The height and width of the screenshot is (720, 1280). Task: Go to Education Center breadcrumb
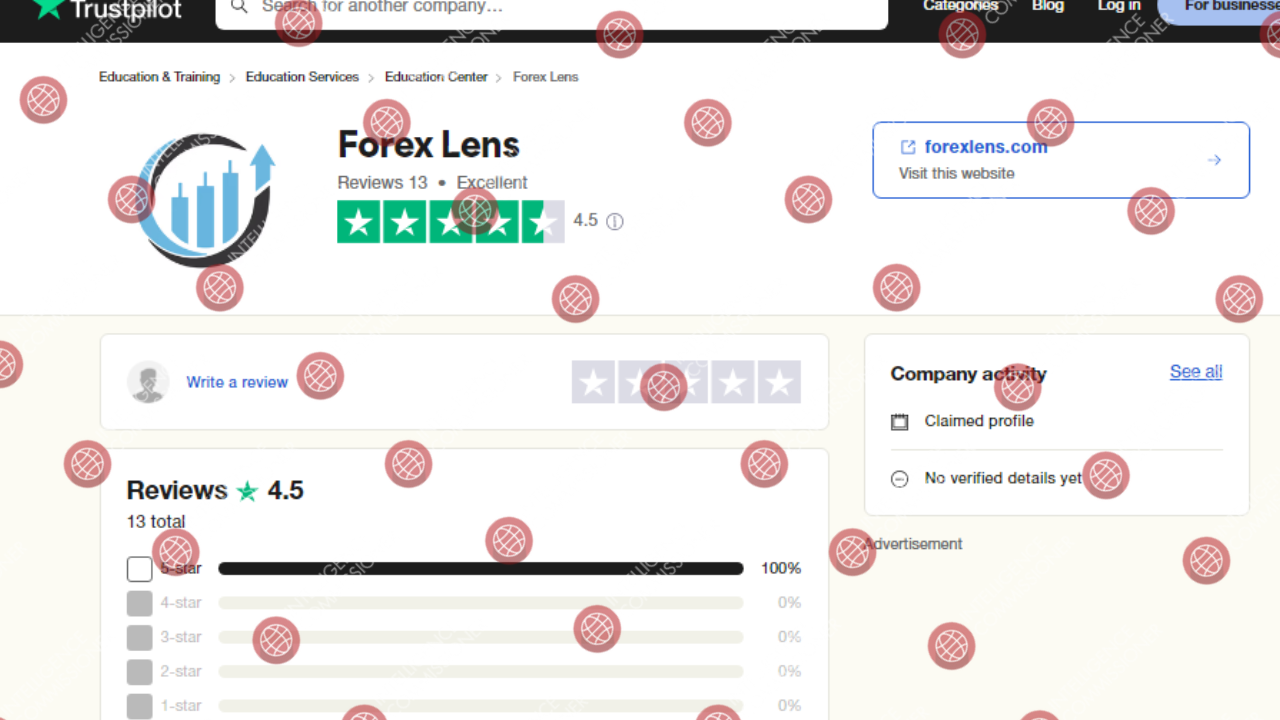[436, 77]
